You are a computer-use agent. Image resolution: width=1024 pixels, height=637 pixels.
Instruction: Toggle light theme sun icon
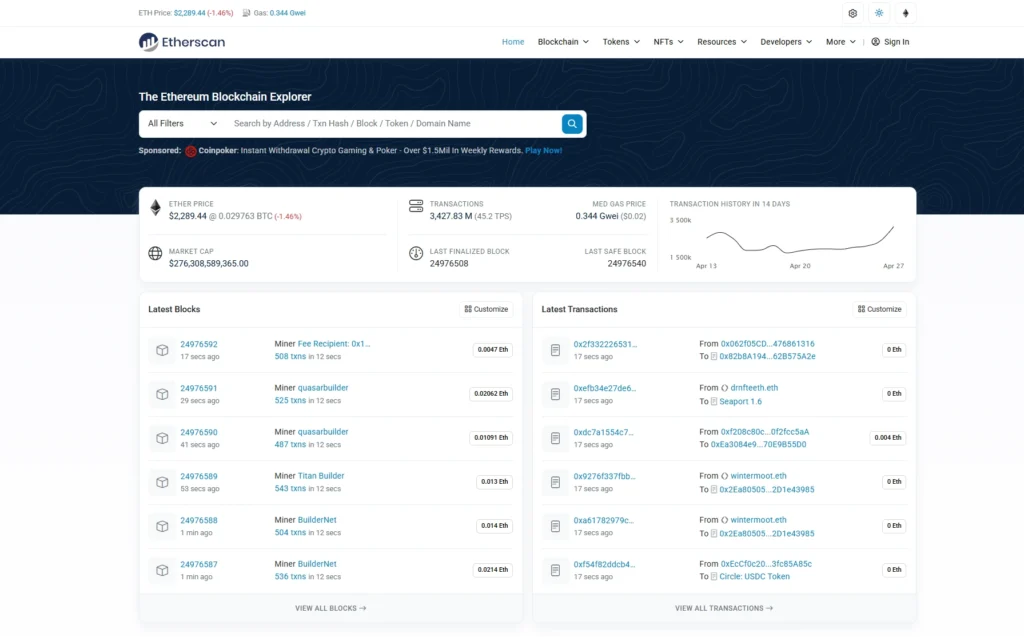879,13
